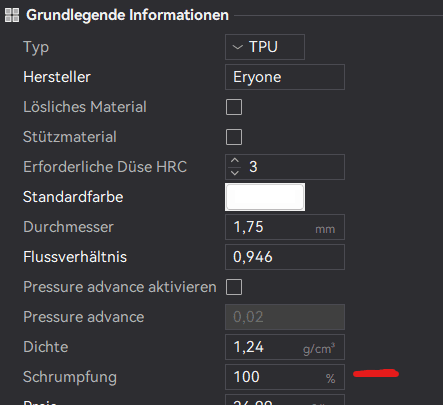This screenshot has width=443, height=405.
Task: Click the grid icon beside Grundlegende Informationen
Action: pos(12,15)
